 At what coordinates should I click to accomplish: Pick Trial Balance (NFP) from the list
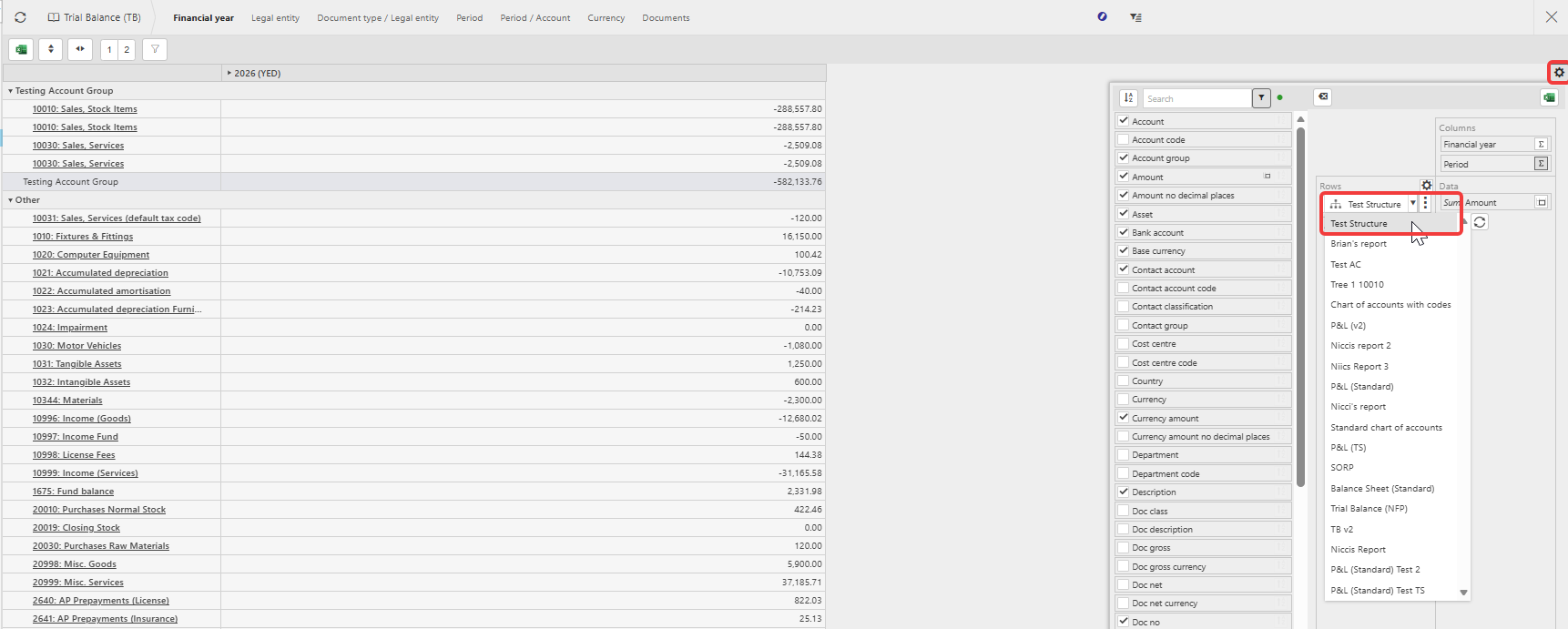1369,509
